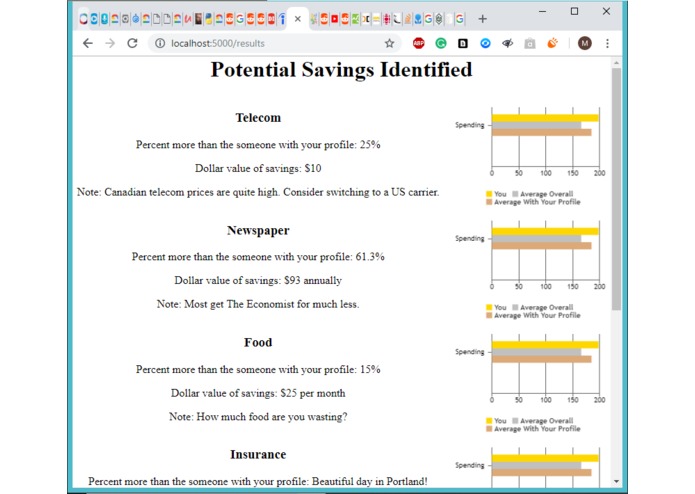This screenshot has width=695, height=494.
Task: Open the black square B extension
Action: click(463, 43)
